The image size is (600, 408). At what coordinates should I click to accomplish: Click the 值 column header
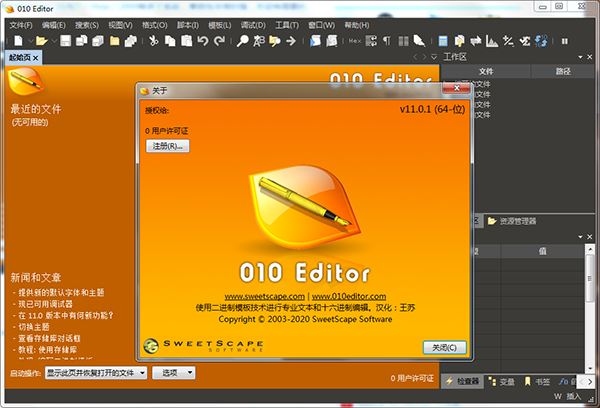point(542,251)
